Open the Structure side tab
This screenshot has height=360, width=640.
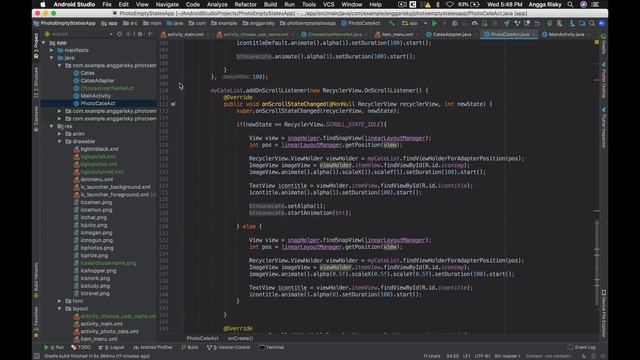click(36, 82)
